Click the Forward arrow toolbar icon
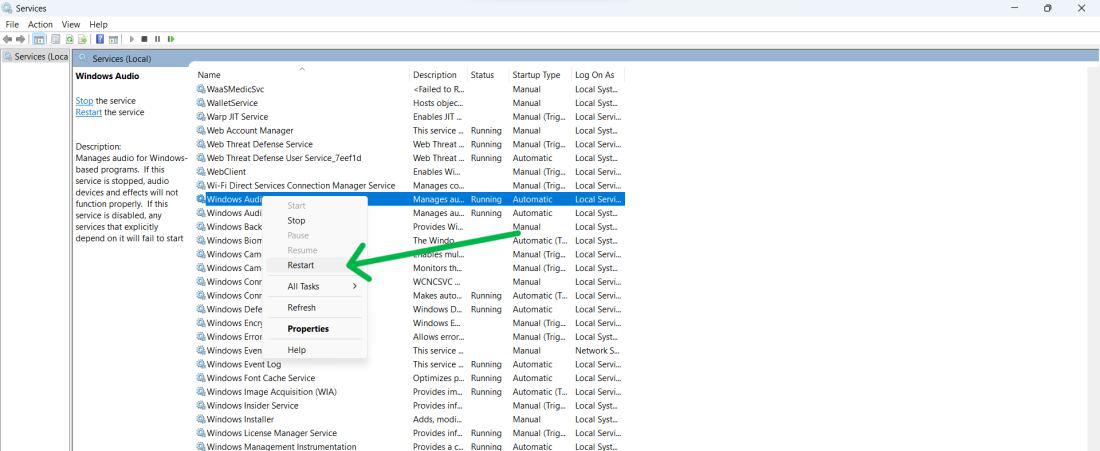The image size is (1100, 451). click(x=20, y=39)
